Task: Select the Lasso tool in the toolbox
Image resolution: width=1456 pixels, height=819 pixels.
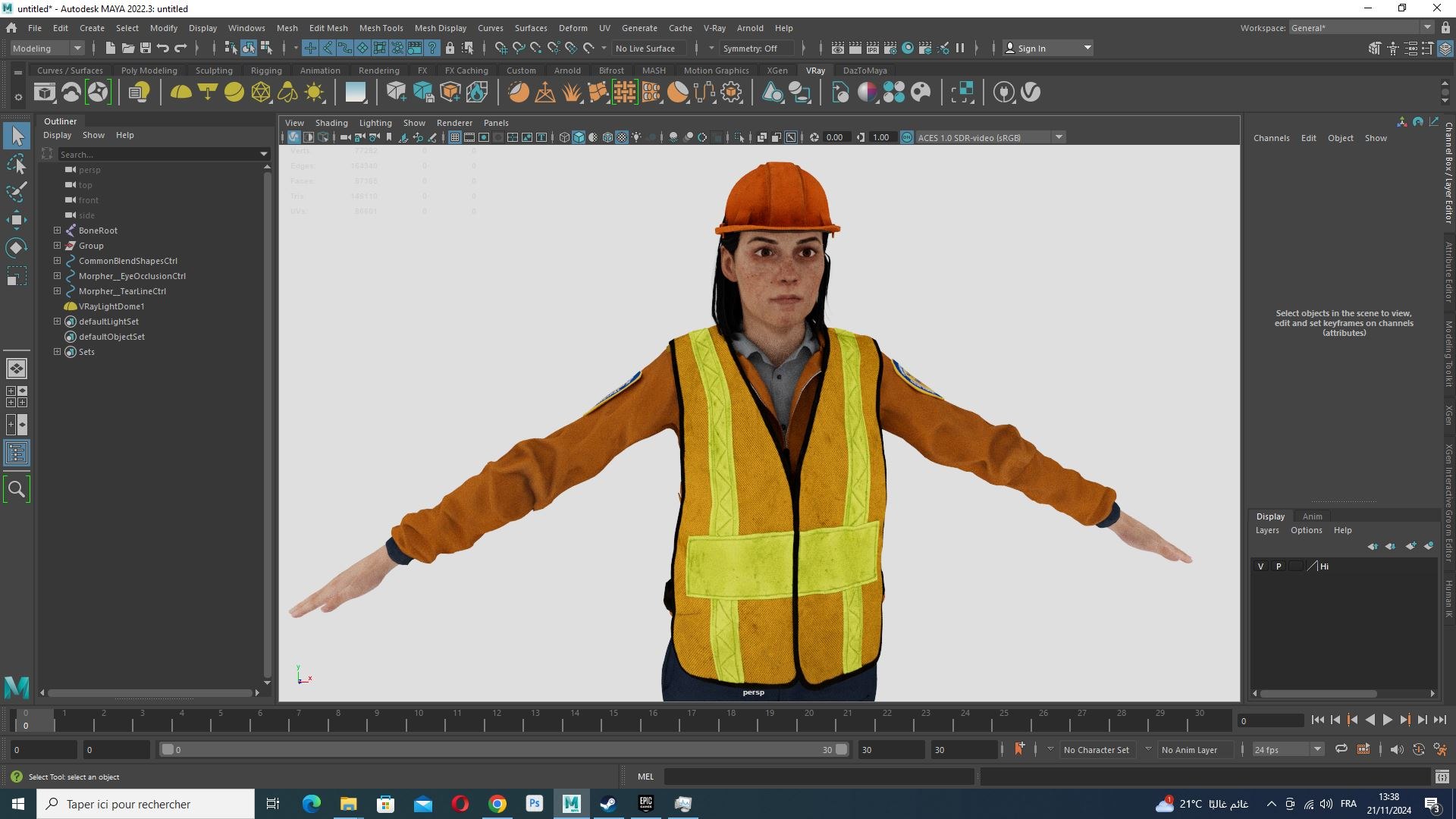Action: pyautogui.click(x=17, y=164)
